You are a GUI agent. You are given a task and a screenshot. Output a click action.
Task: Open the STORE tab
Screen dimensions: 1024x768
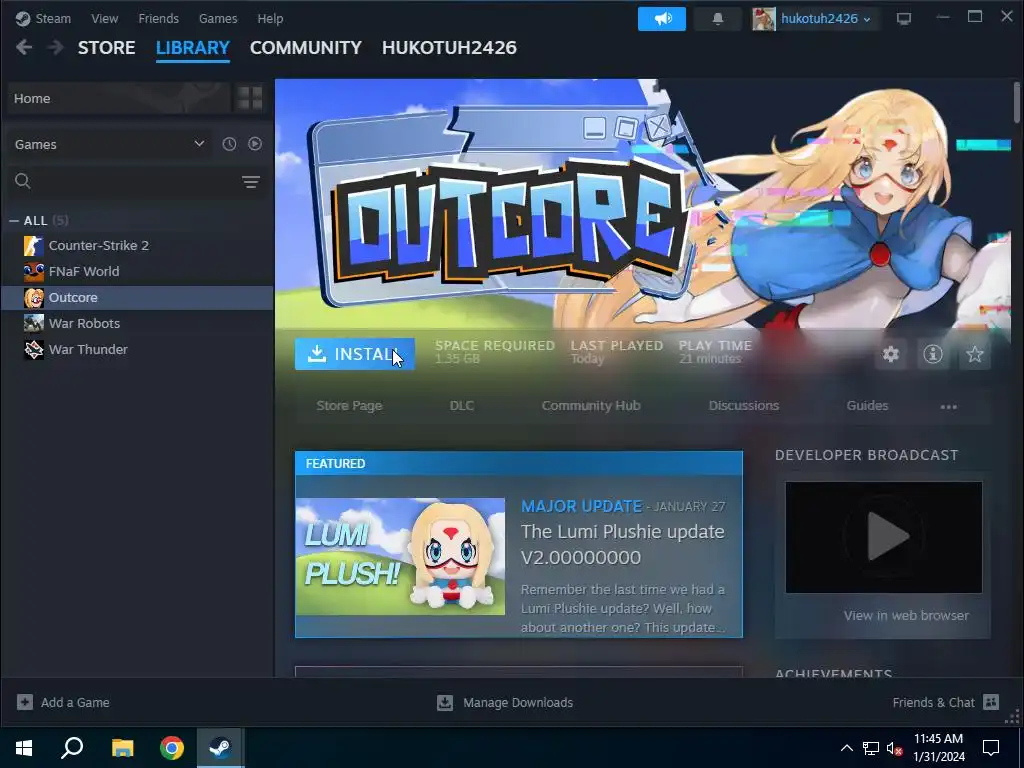click(x=106, y=48)
